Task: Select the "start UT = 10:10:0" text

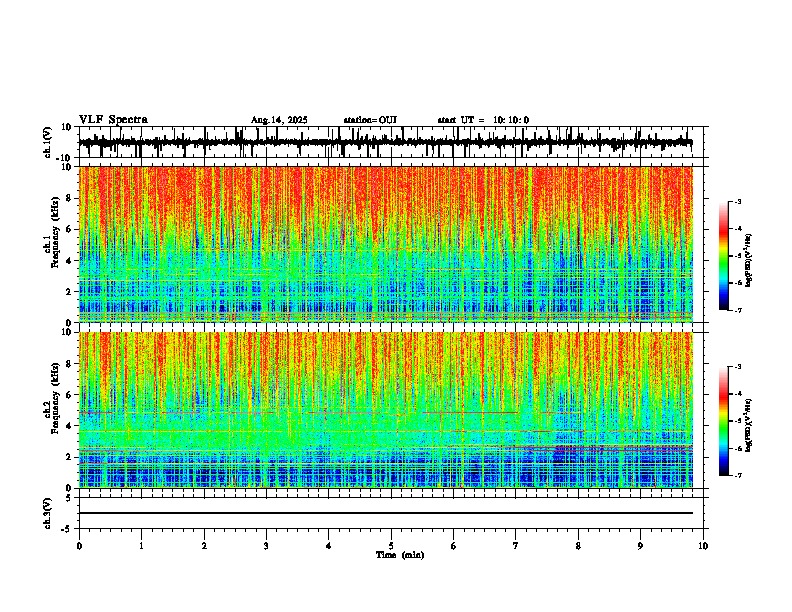Action: [x=483, y=120]
